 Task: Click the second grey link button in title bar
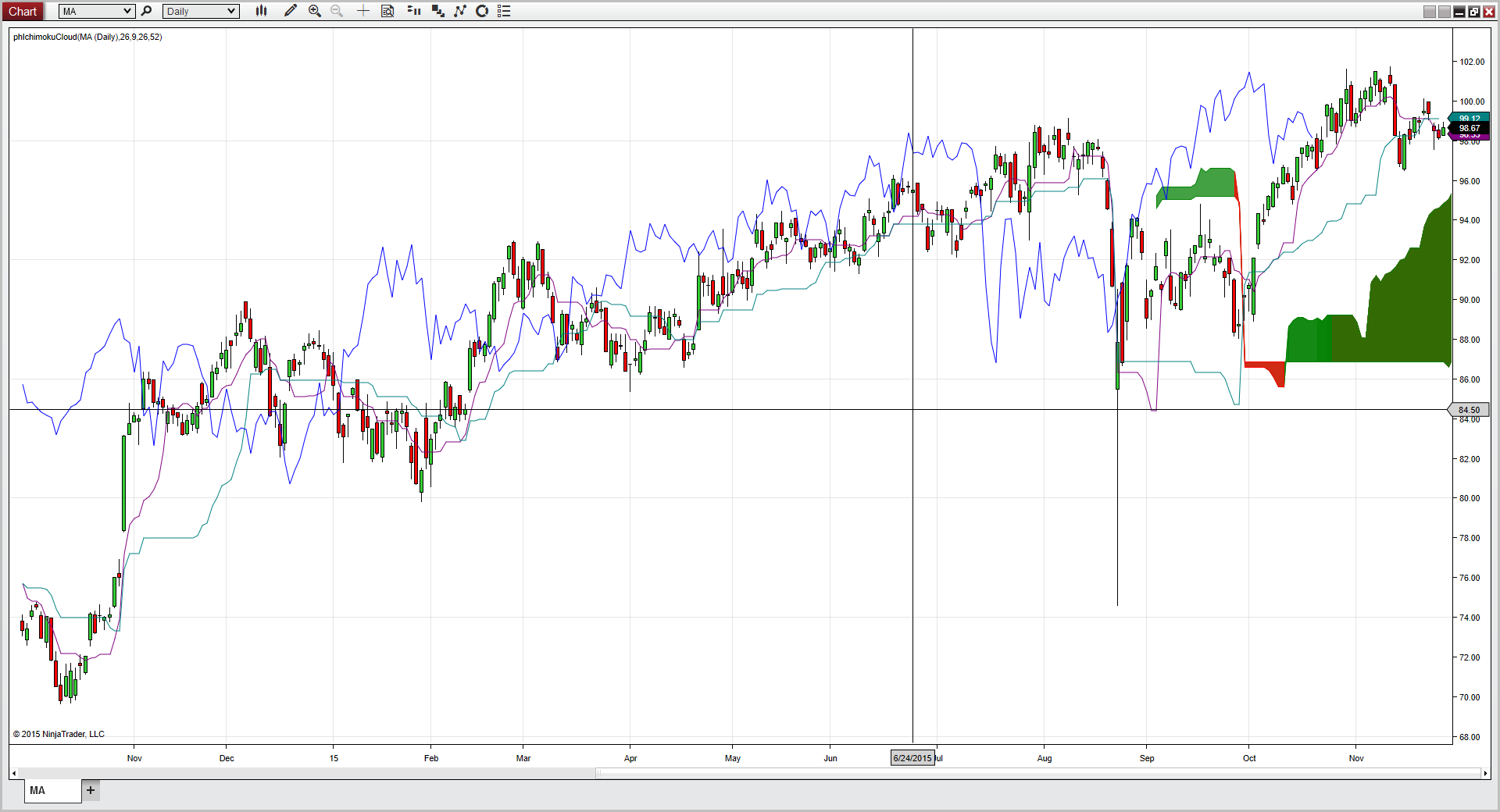tap(1445, 12)
